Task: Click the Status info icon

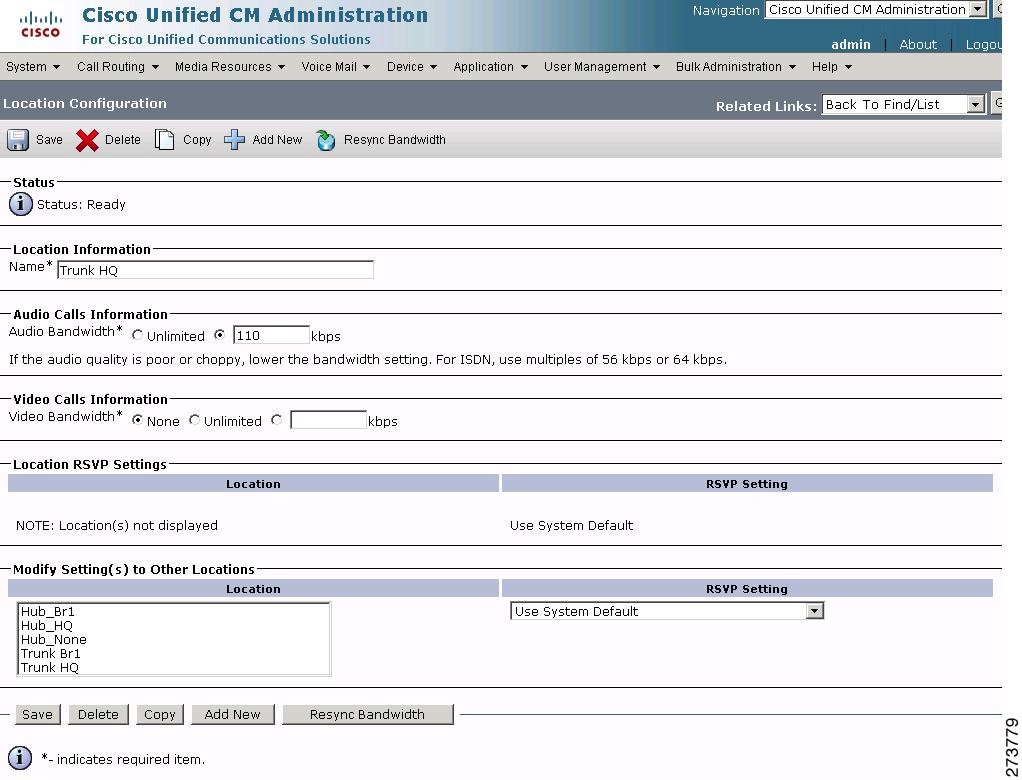Action: click(x=20, y=204)
